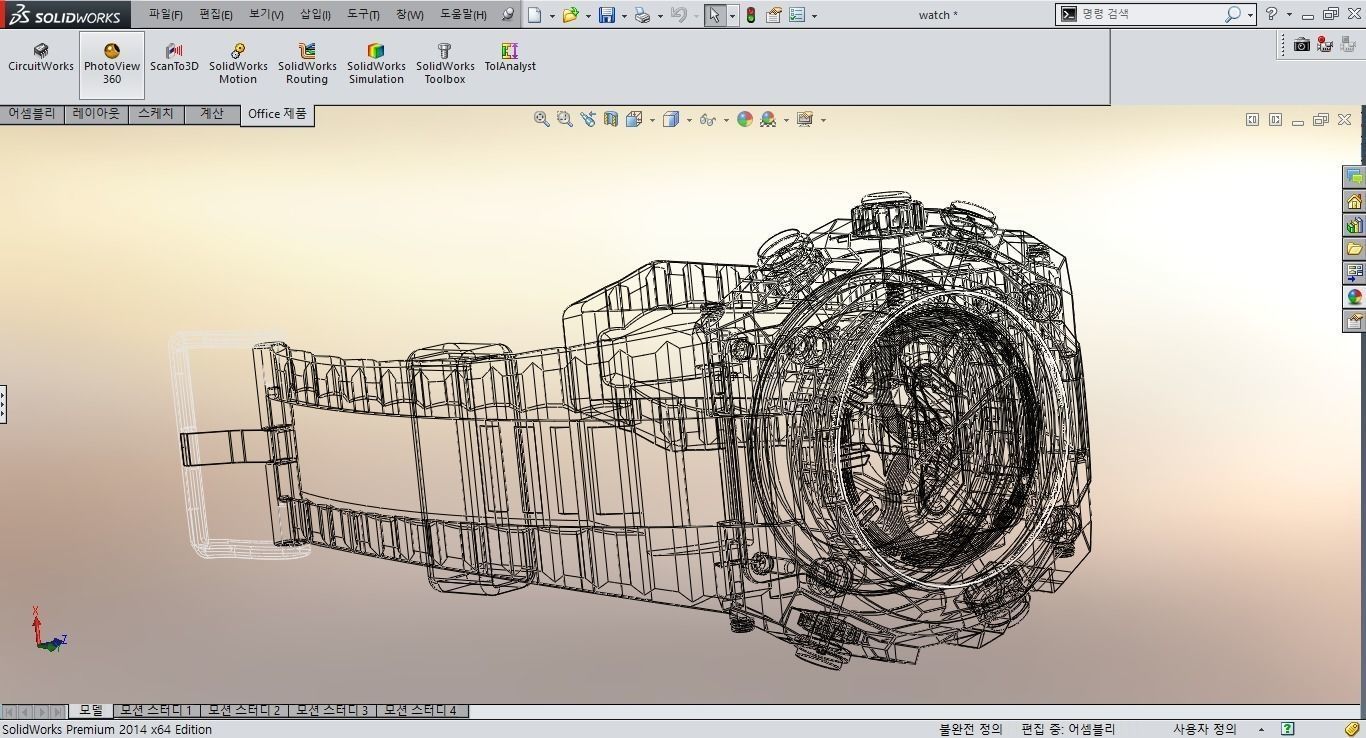Open the Custom Properties task pane
The height and width of the screenshot is (738, 1366).
pos(1354,321)
